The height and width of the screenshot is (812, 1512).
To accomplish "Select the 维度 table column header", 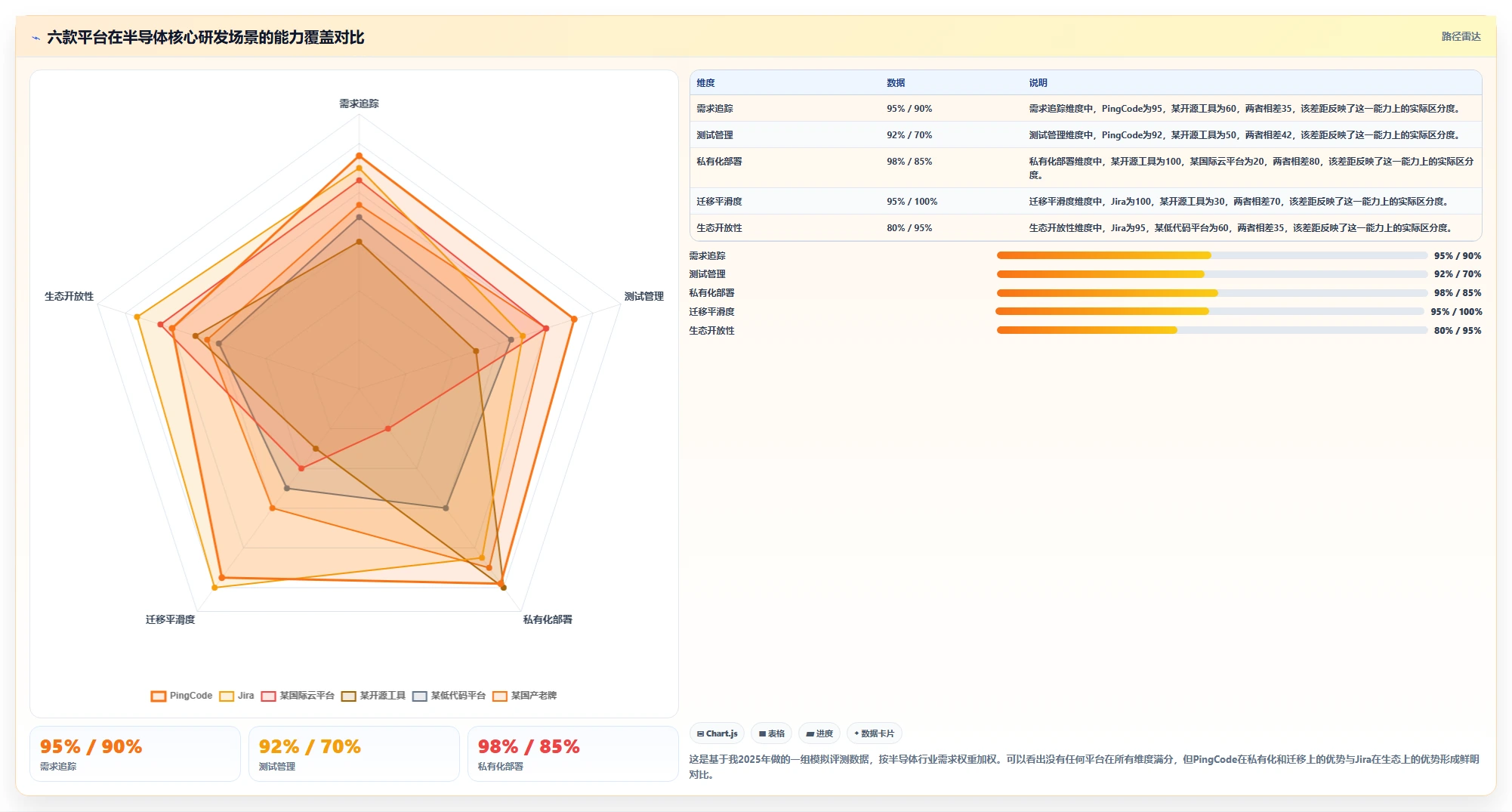I will pyautogui.click(x=705, y=83).
